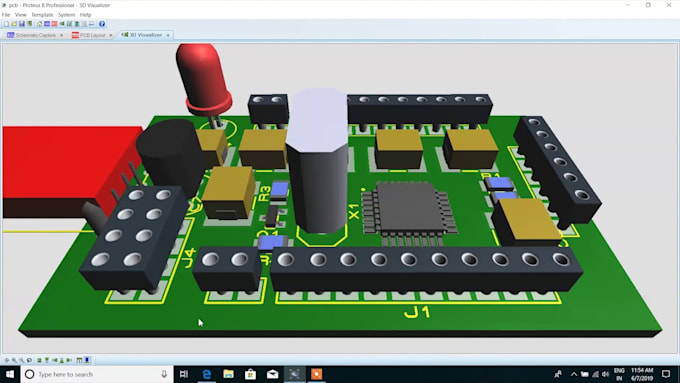Click the Type here to search box

click(x=96, y=374)
